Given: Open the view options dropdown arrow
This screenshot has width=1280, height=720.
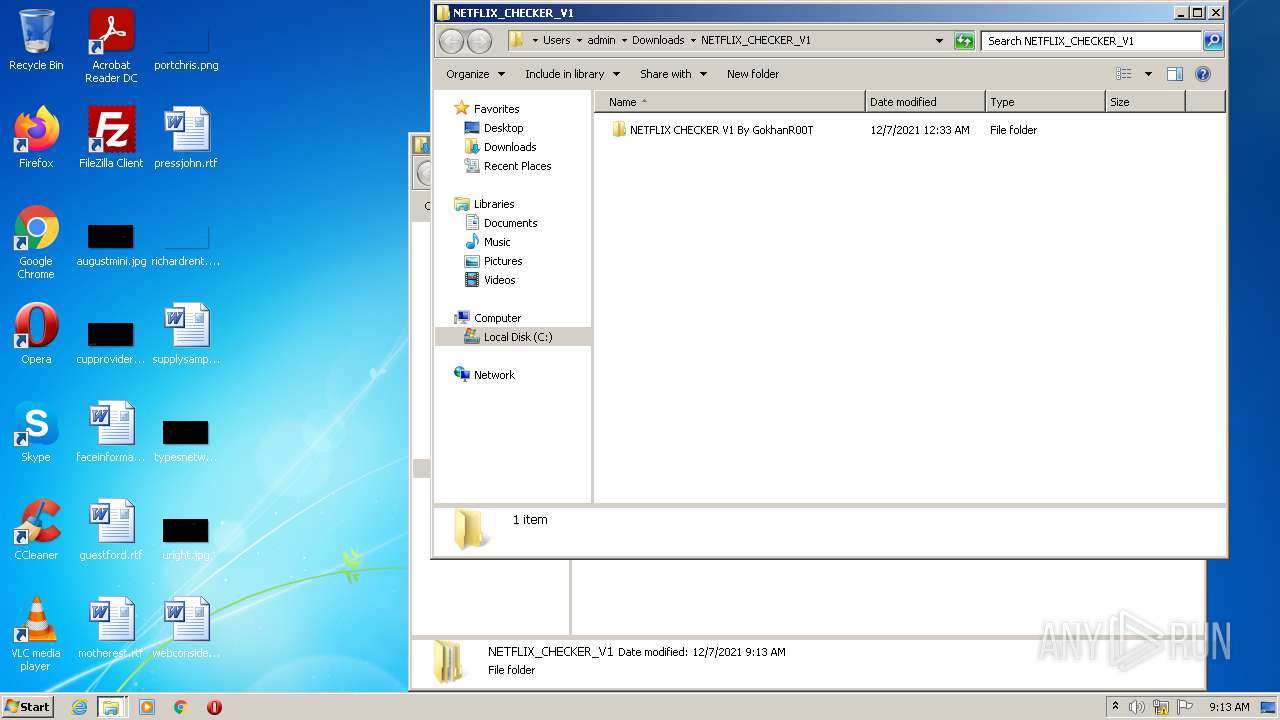Looking at the screenshot, I should [x=1148, y=74].
